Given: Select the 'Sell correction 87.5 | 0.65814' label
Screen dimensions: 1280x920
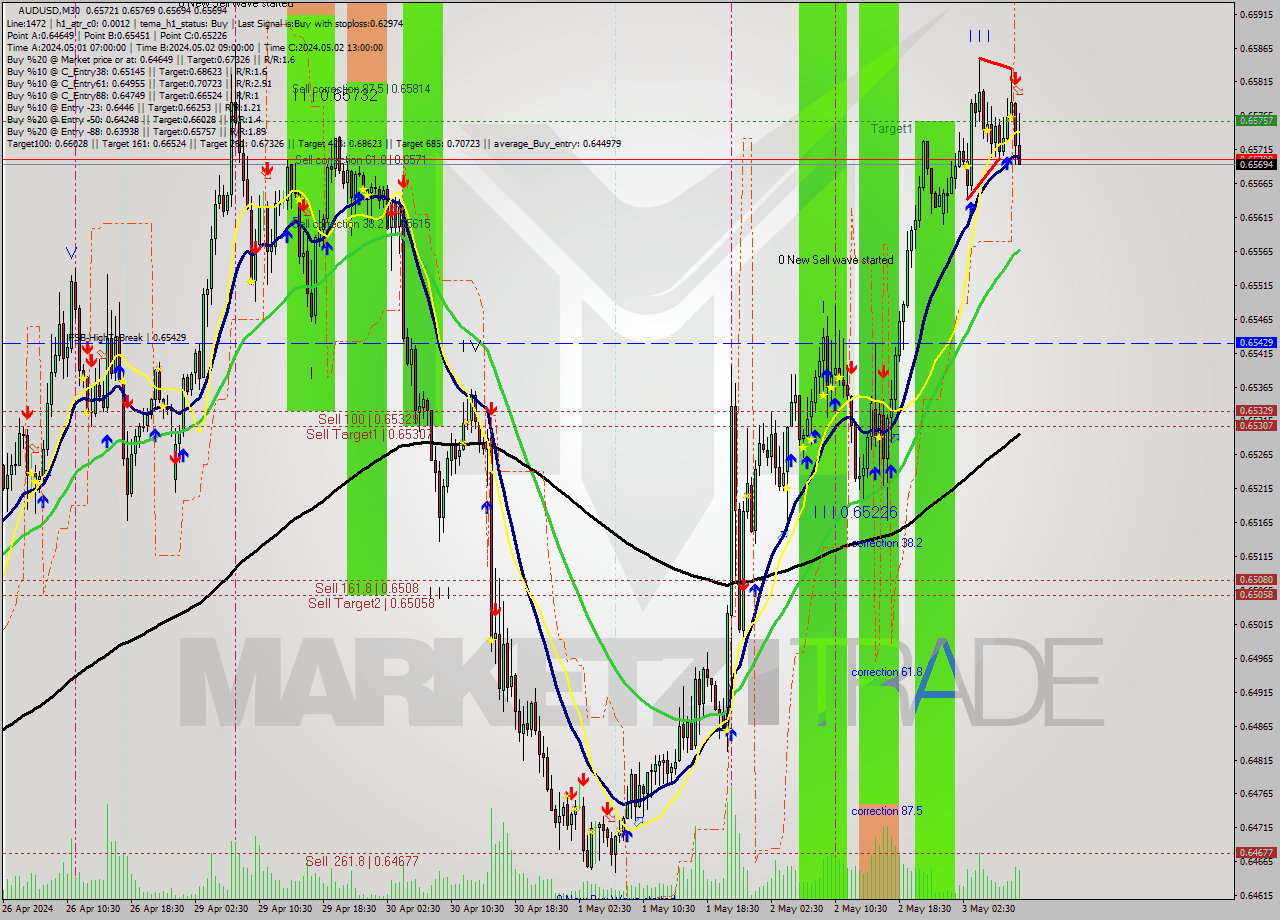Looking at the screenshot, I should click(x=361, y=89).
